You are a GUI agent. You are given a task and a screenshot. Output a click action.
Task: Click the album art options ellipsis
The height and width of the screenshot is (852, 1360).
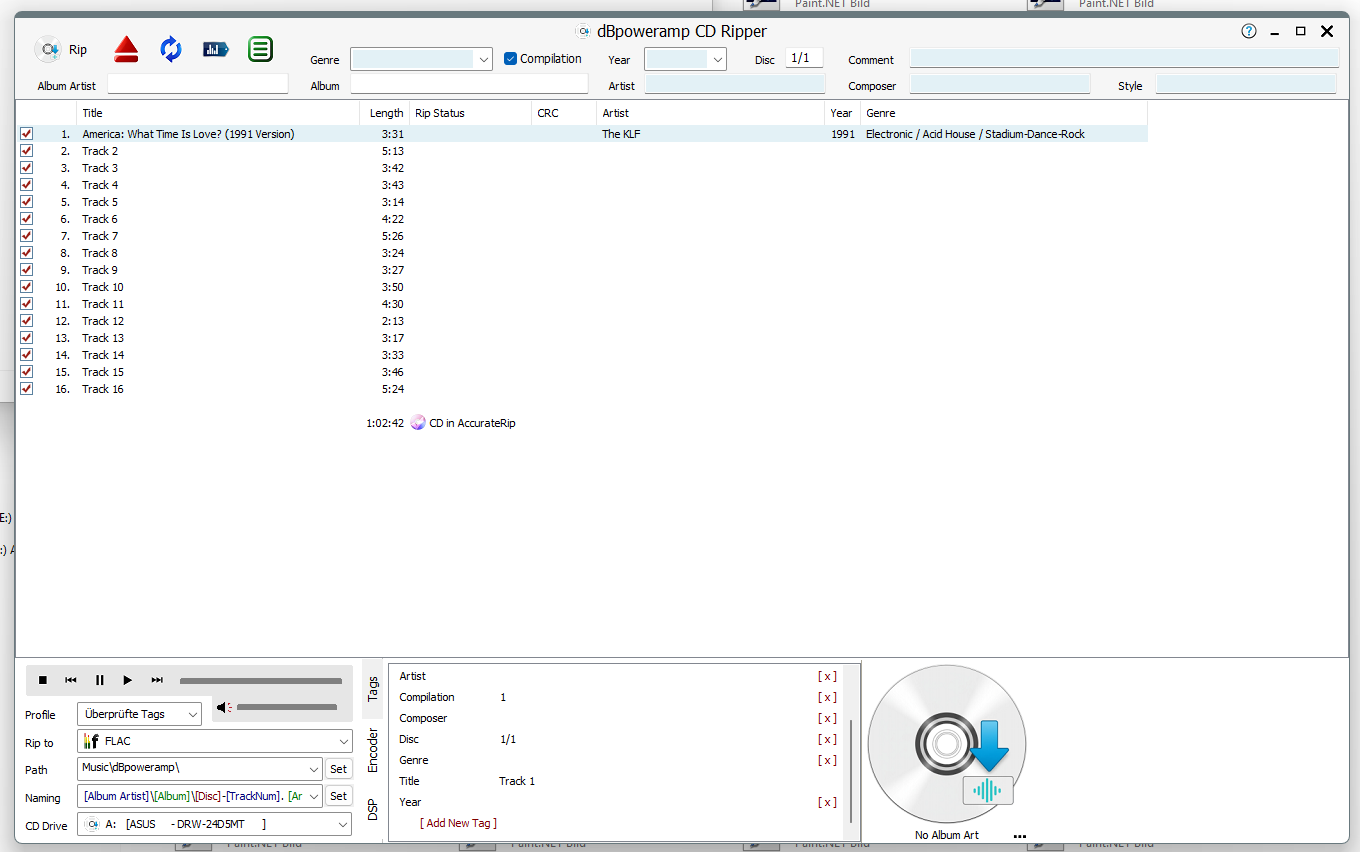1020,836
